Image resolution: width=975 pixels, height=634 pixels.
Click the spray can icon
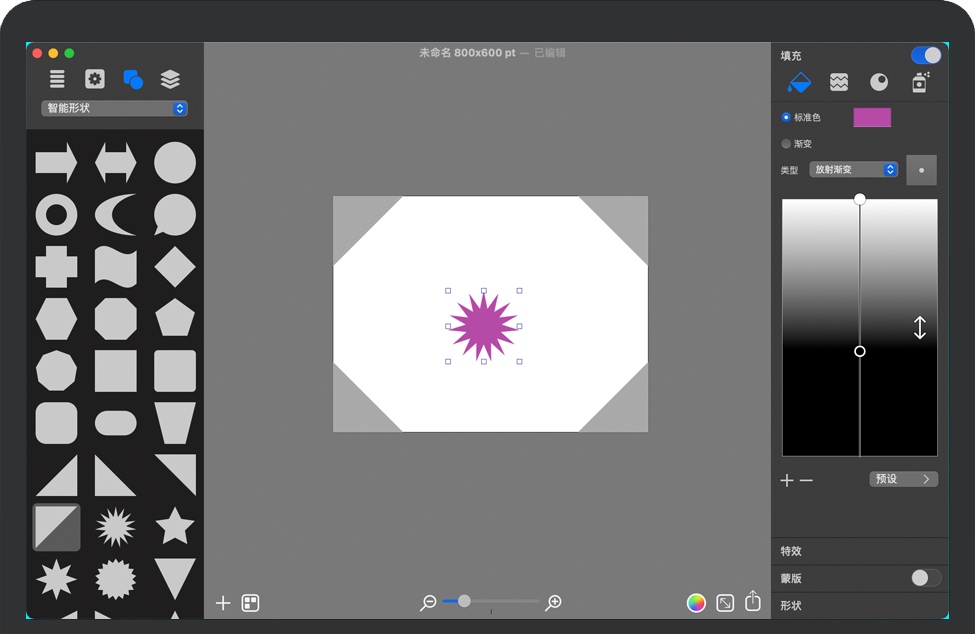coord(920,82)
